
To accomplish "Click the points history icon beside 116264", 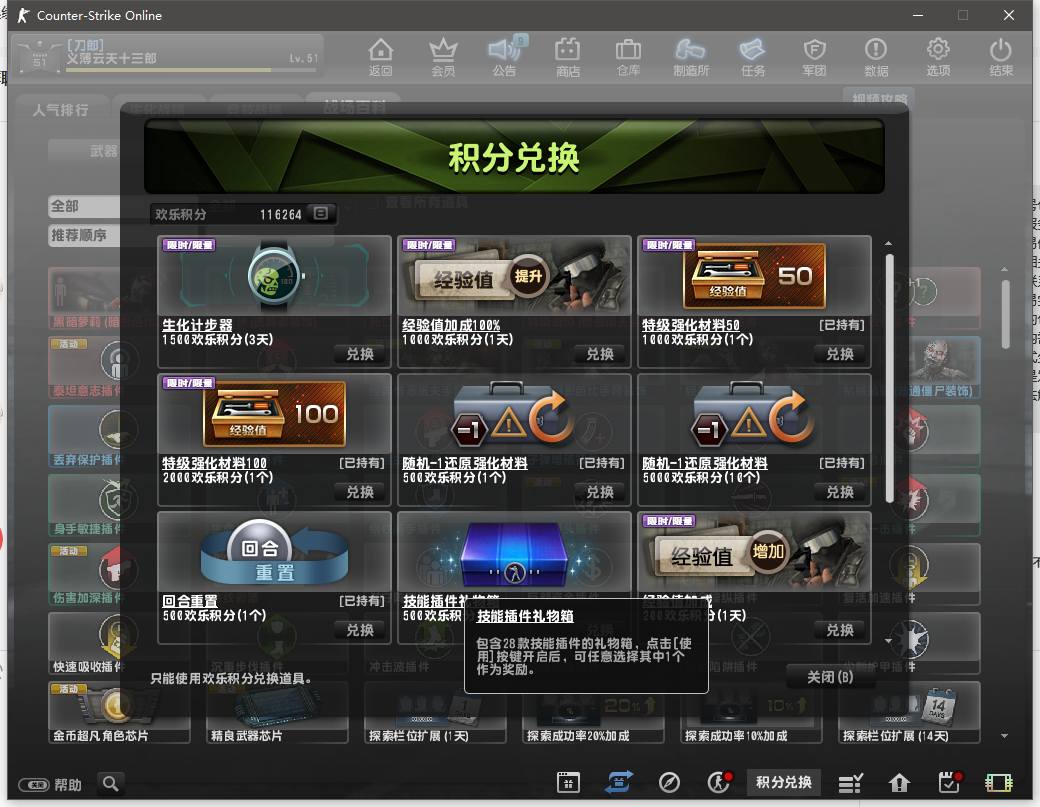I will (321, 214).
